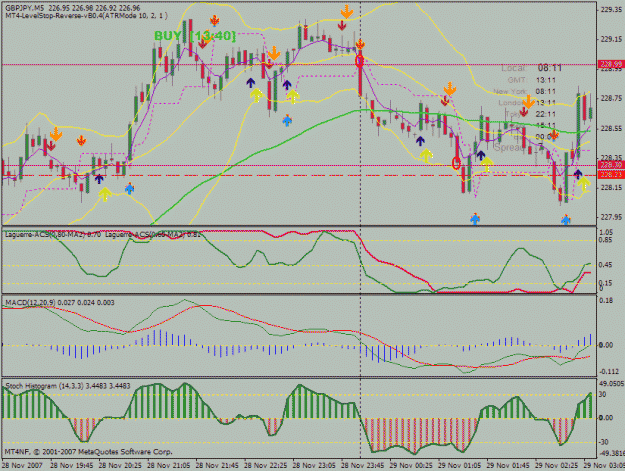The image size is (625, 471).
Task: Click 28 Nov 19:45 time label
Action: pyautogui.click(x=72, y=465)
